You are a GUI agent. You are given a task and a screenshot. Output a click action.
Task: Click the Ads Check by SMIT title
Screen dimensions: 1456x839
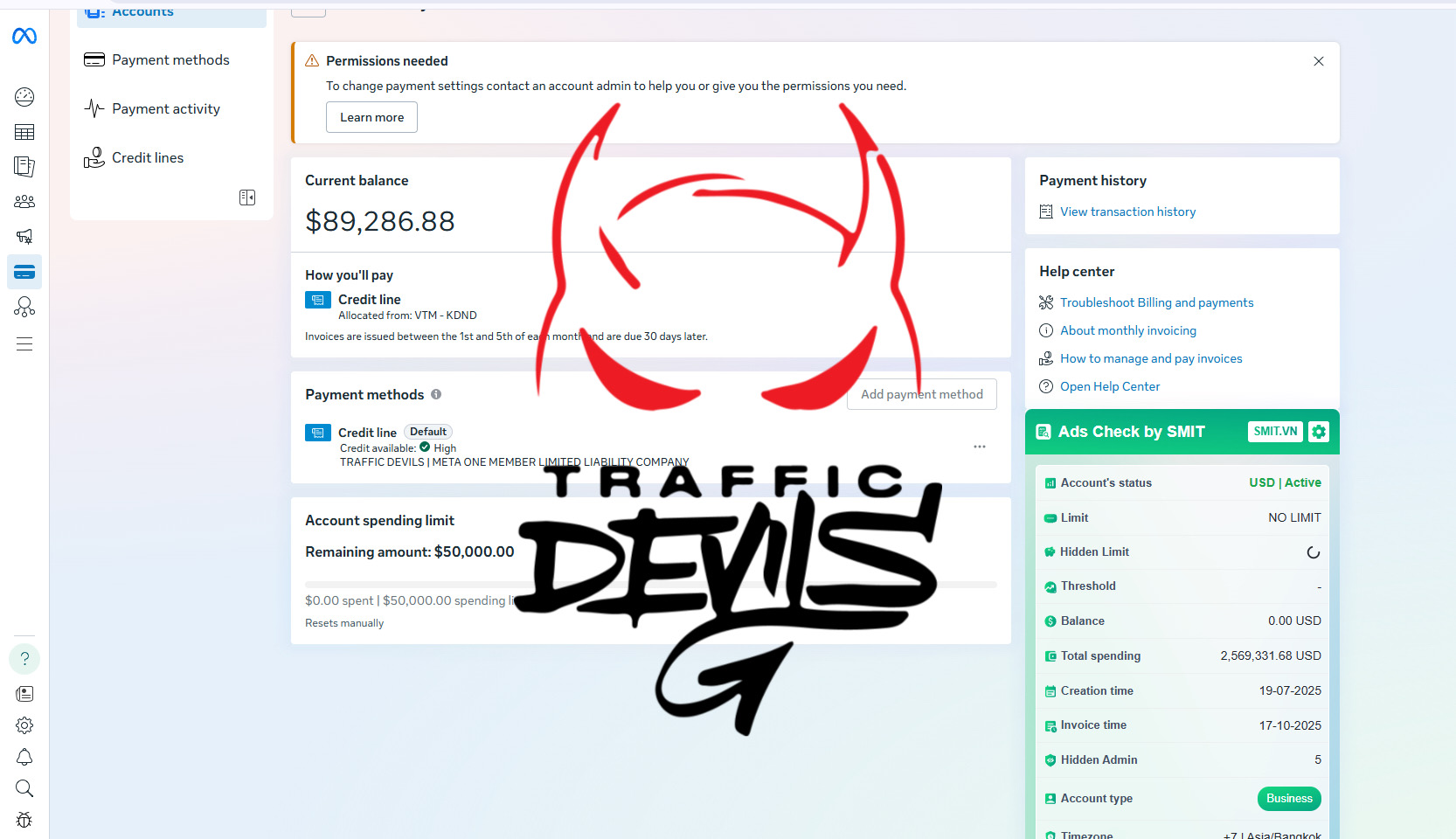tap(1131, 432)
